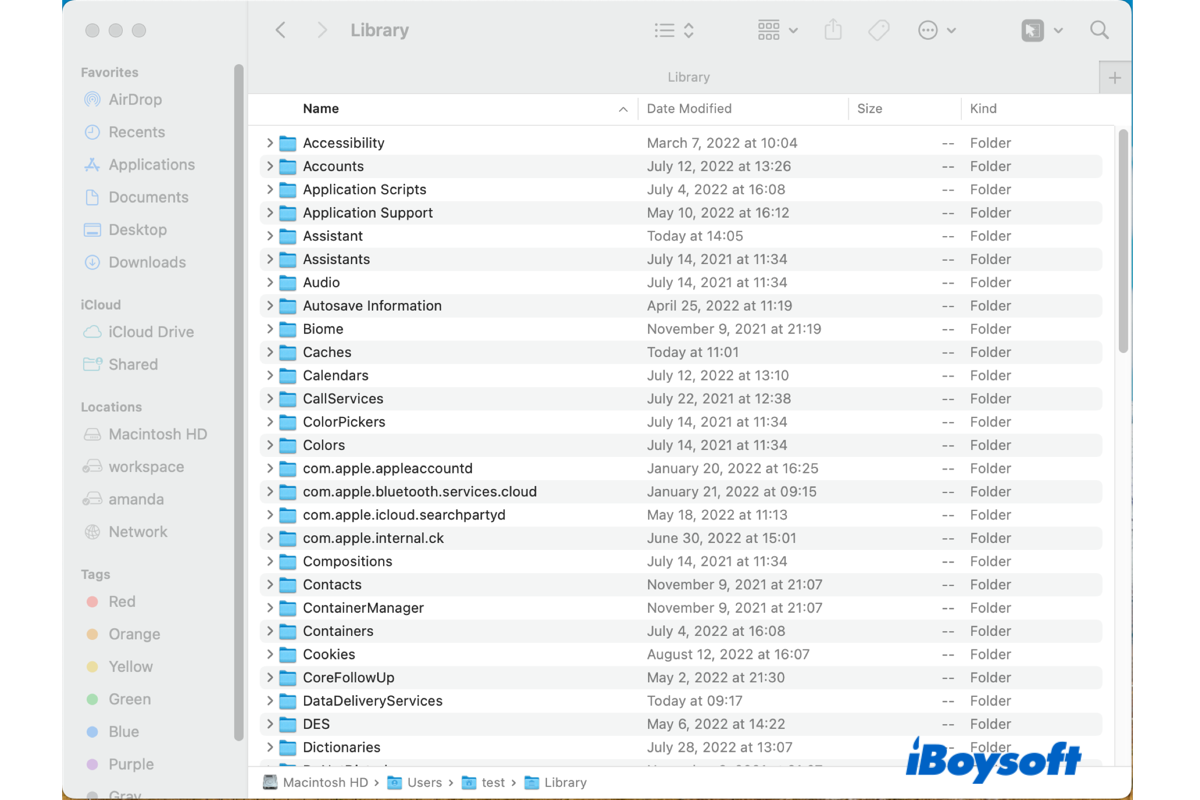
Task: Click the Tags icon in the toolbar
Action: pyautogui.click(x=879, y=30)
